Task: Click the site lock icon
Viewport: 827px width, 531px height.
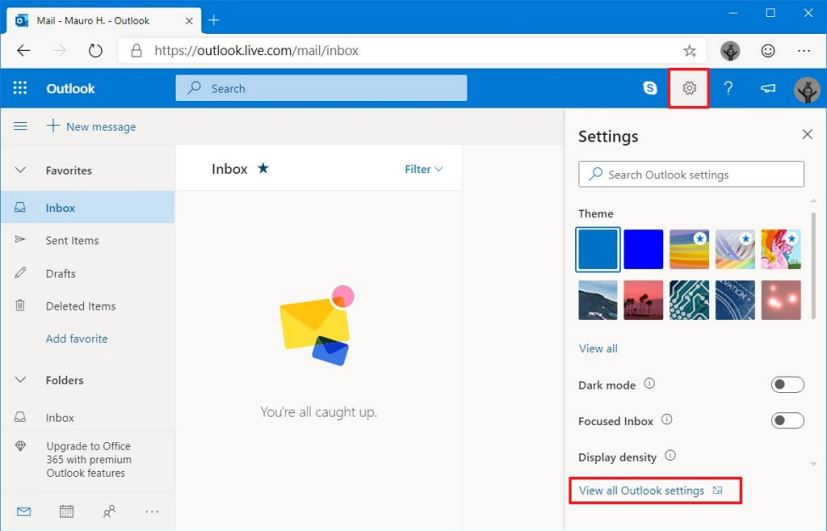Action: [x=137, y=51]
